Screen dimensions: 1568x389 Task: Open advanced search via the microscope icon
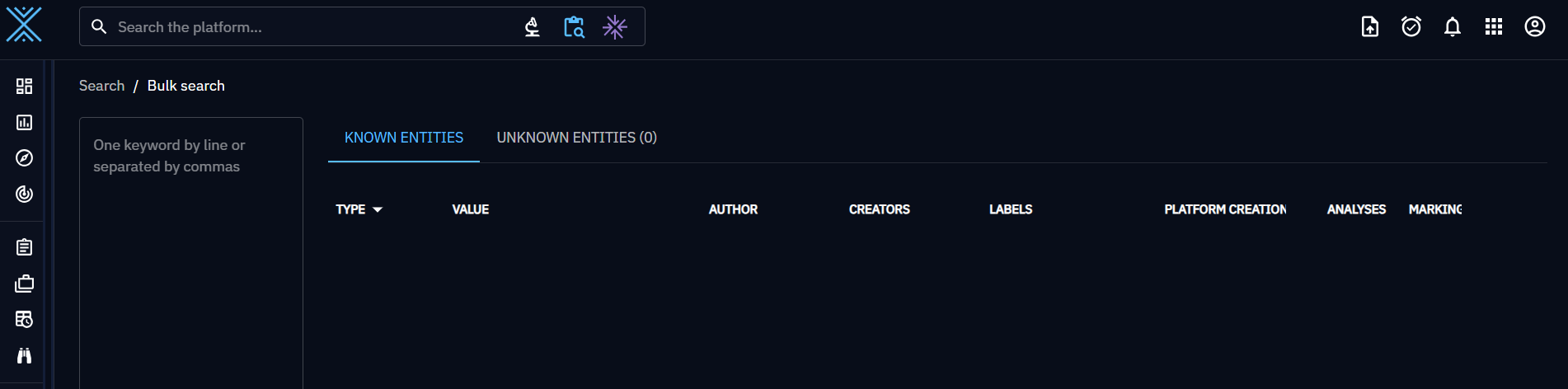[x=533, y=27]
